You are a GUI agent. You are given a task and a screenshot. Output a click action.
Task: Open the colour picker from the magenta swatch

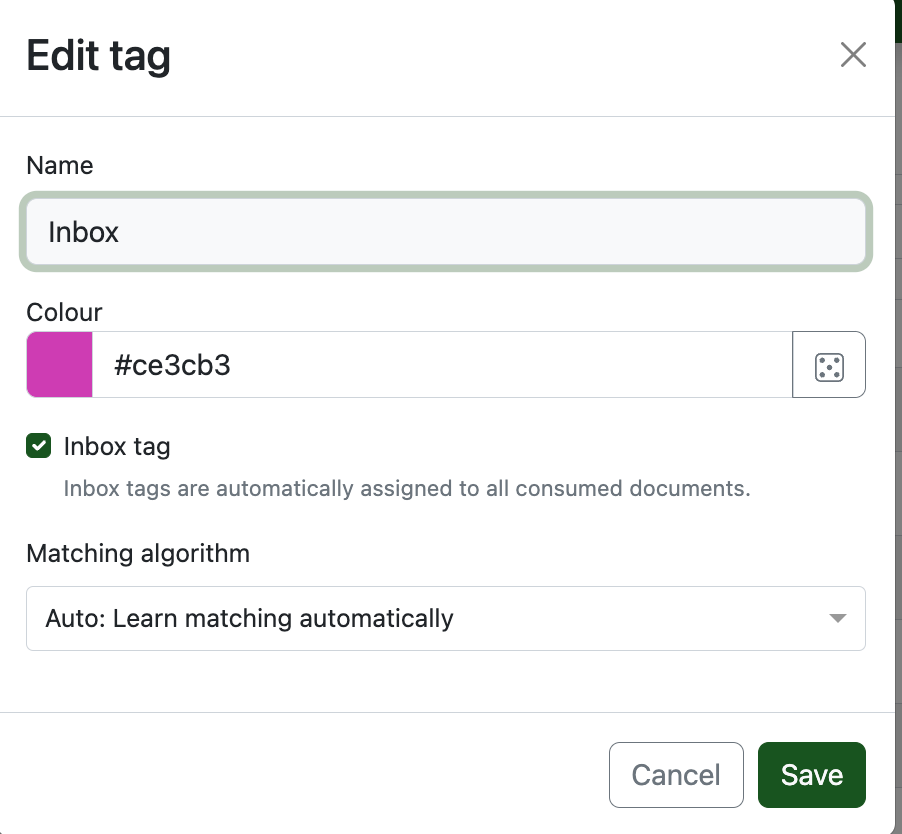pos(60,366)
